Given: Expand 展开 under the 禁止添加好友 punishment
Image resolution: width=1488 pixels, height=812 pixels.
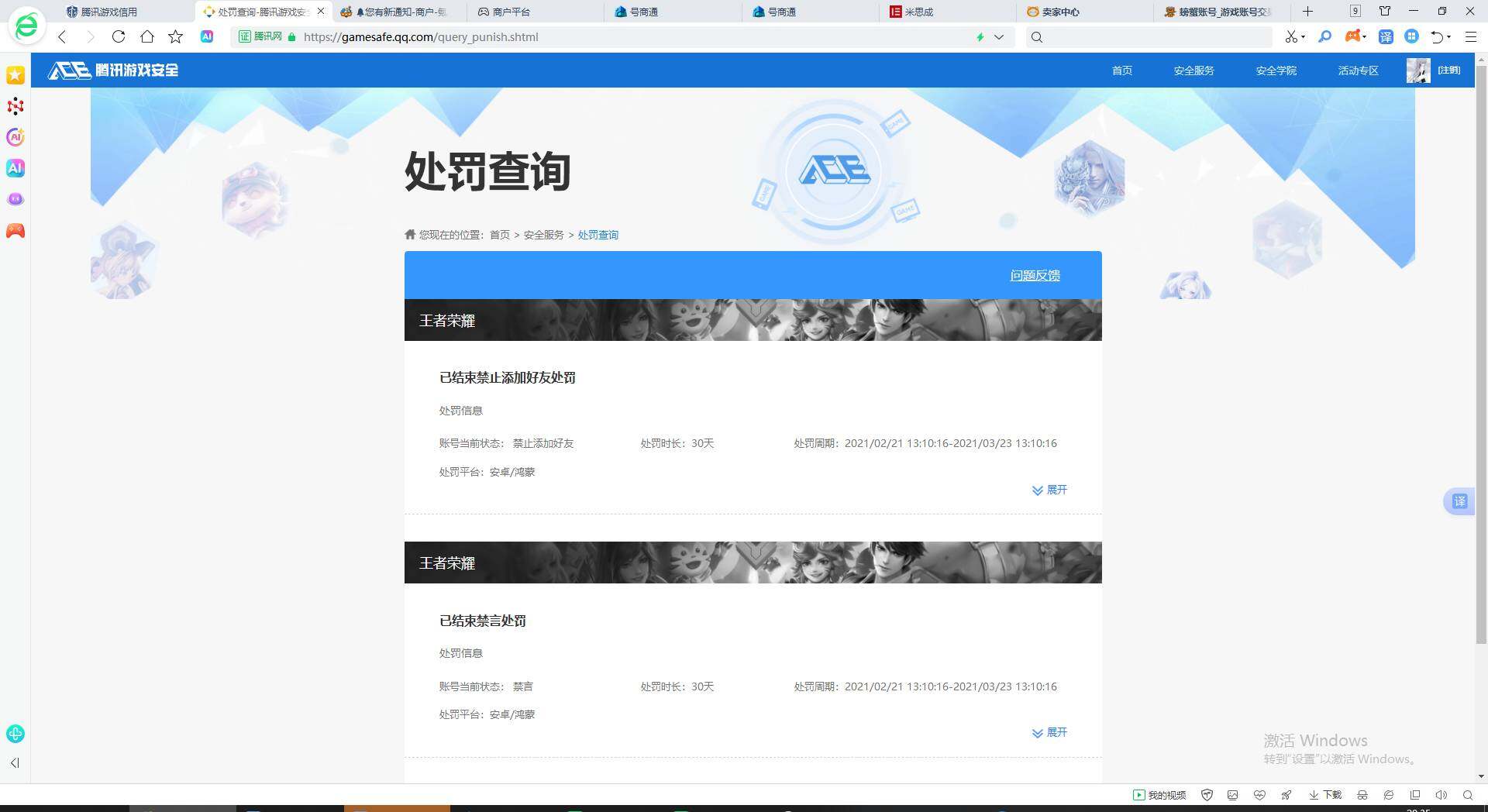Looking at the screenshot, I should pos(1050,490).
